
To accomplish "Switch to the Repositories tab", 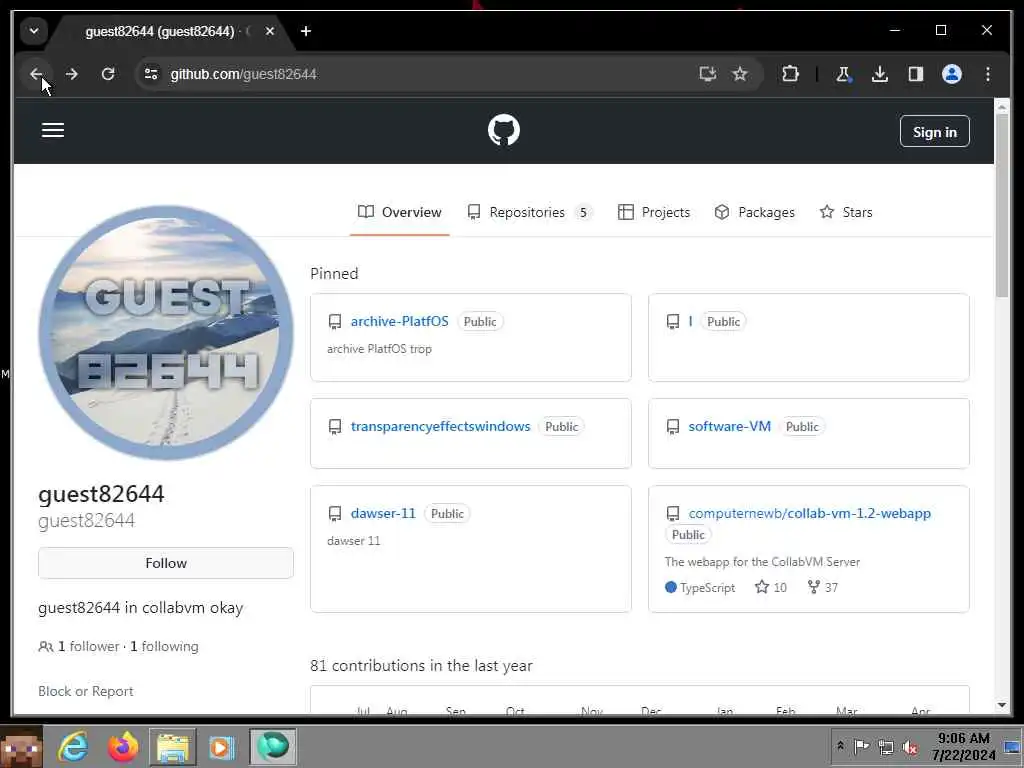I will 530,212.
